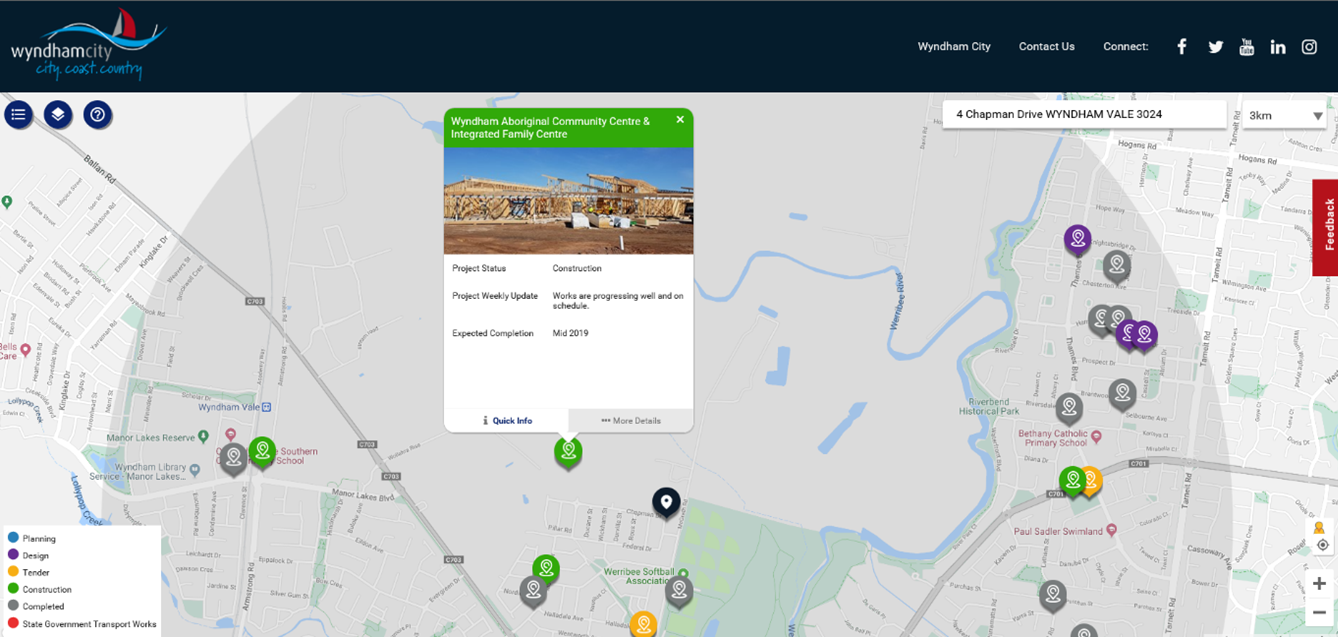
Task: Switch to the More Details tab
Action: coord(631,421)
